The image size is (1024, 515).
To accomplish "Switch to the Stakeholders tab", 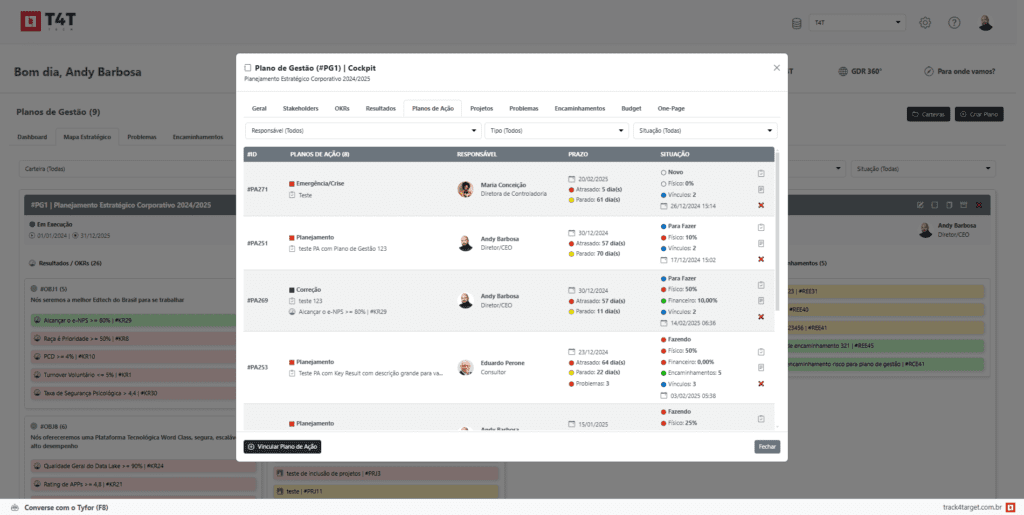I will pos(301,108).
